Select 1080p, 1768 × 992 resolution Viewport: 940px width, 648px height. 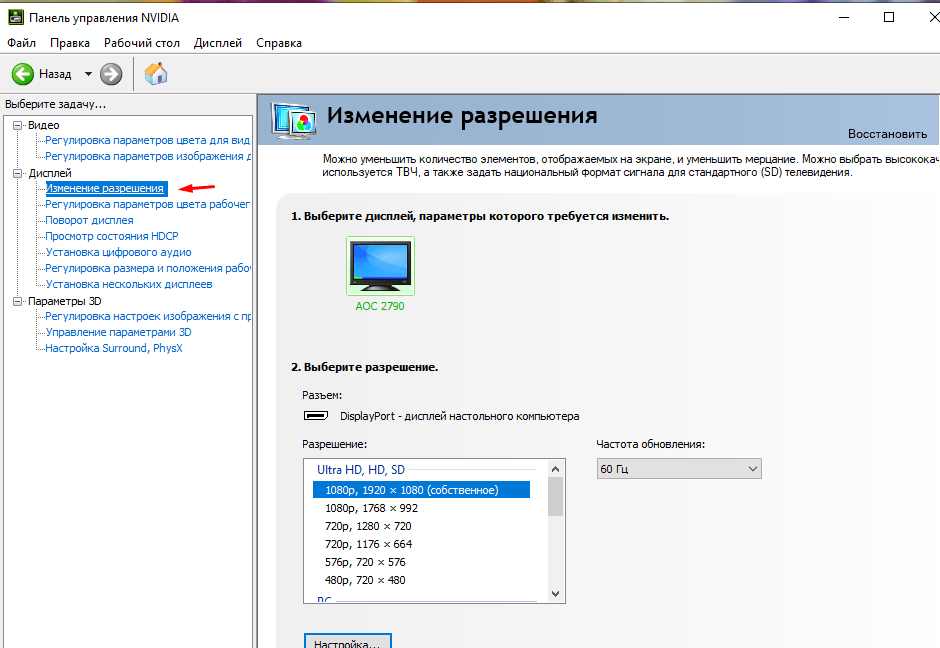[x=371, y=508]
